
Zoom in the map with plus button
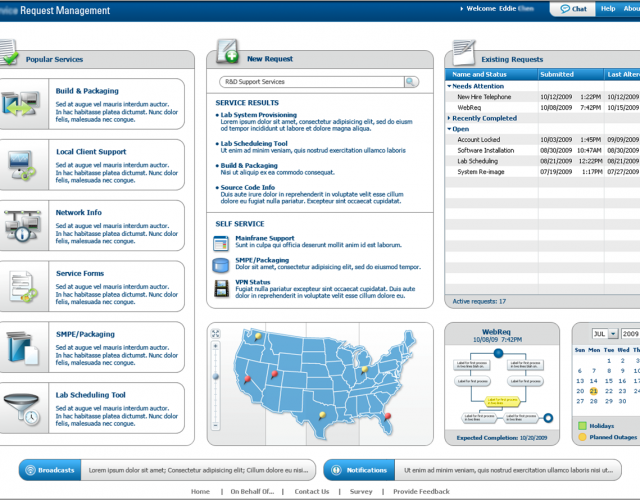pos(216,346)
